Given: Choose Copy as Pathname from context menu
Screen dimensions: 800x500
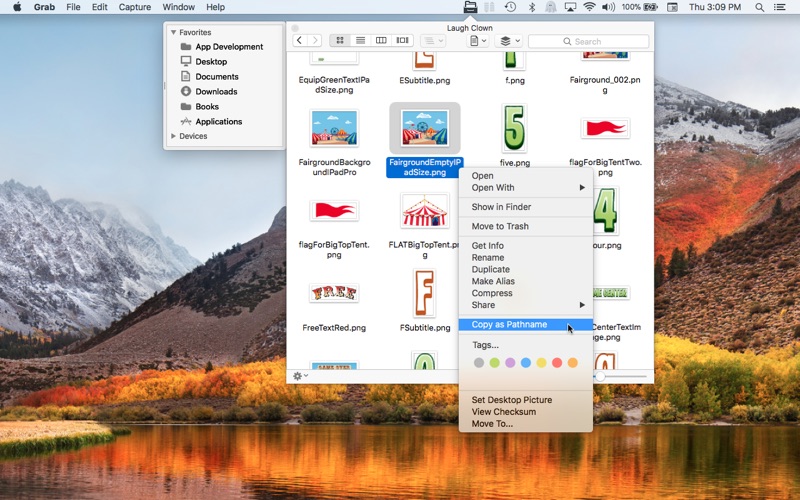Looking at the screenshot, I should click(x=509, y=325).
